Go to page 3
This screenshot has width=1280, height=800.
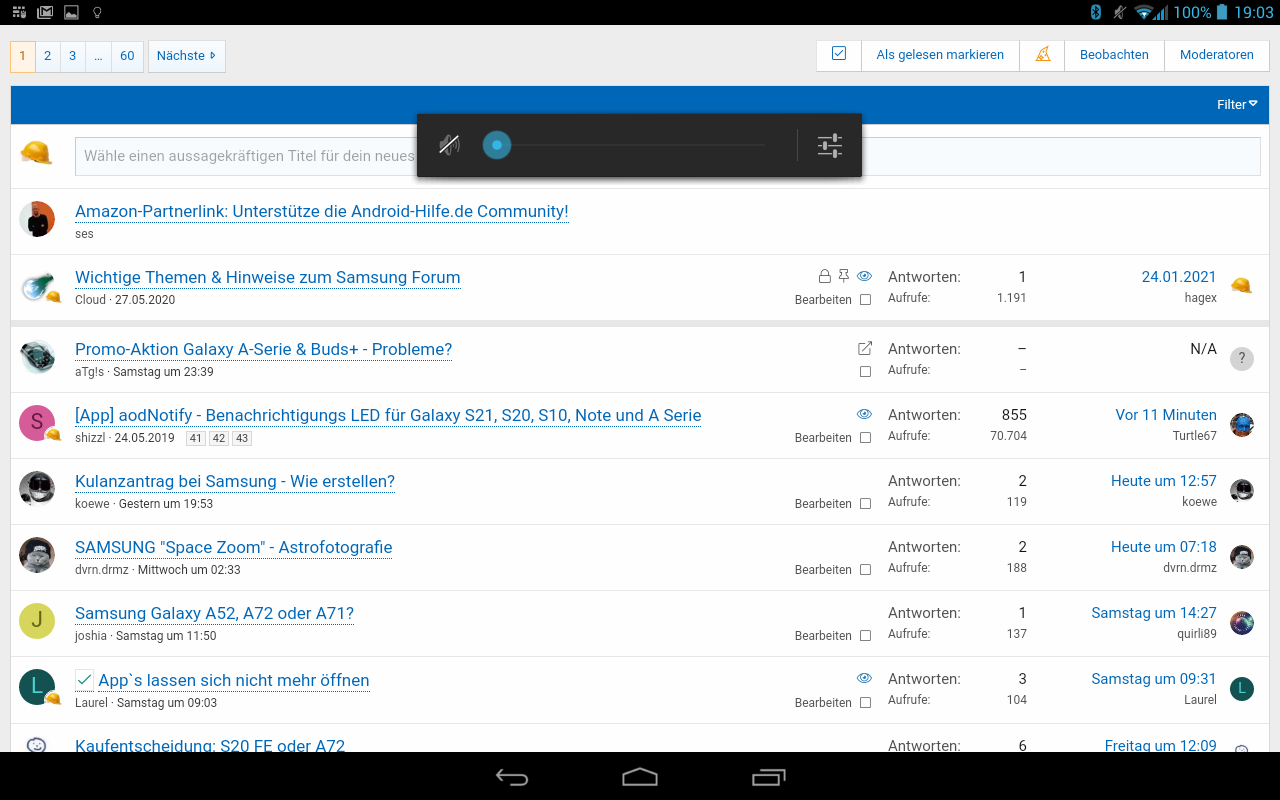click(72, 56)
